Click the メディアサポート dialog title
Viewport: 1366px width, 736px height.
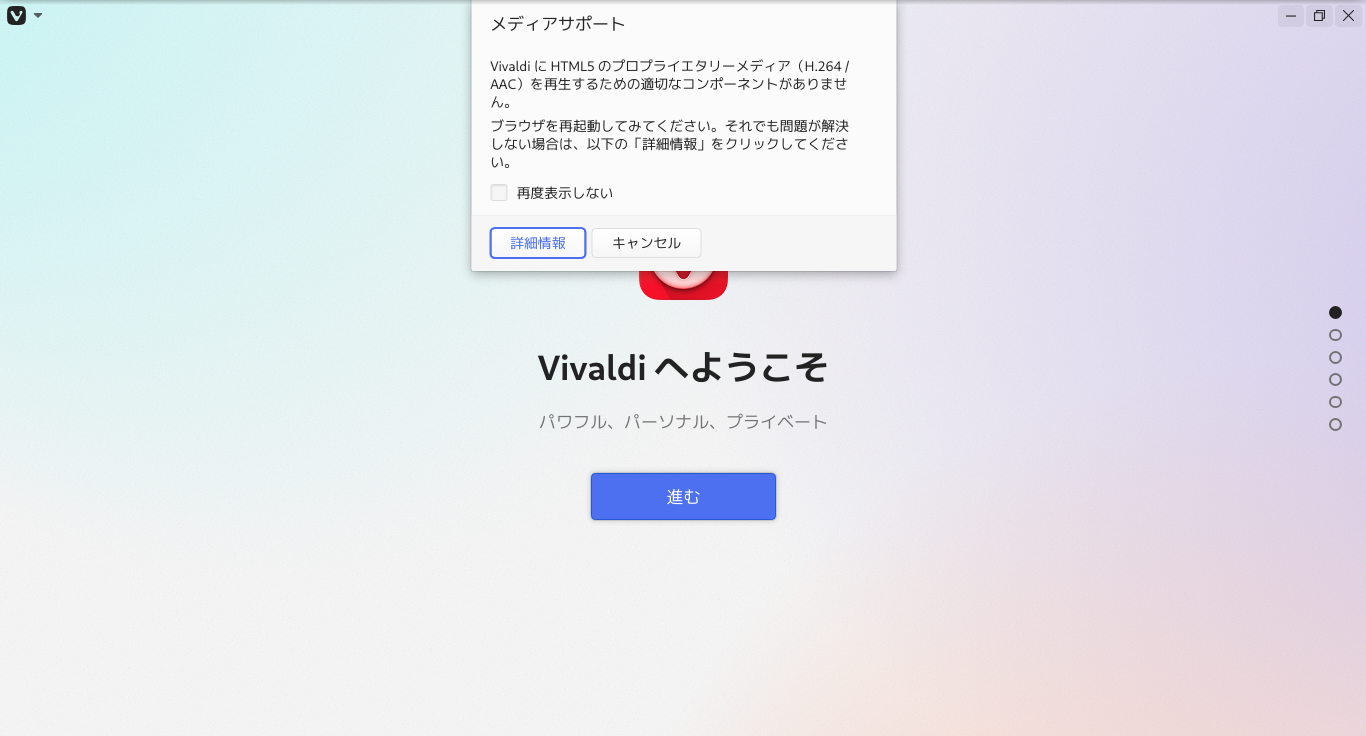point(557,24)
